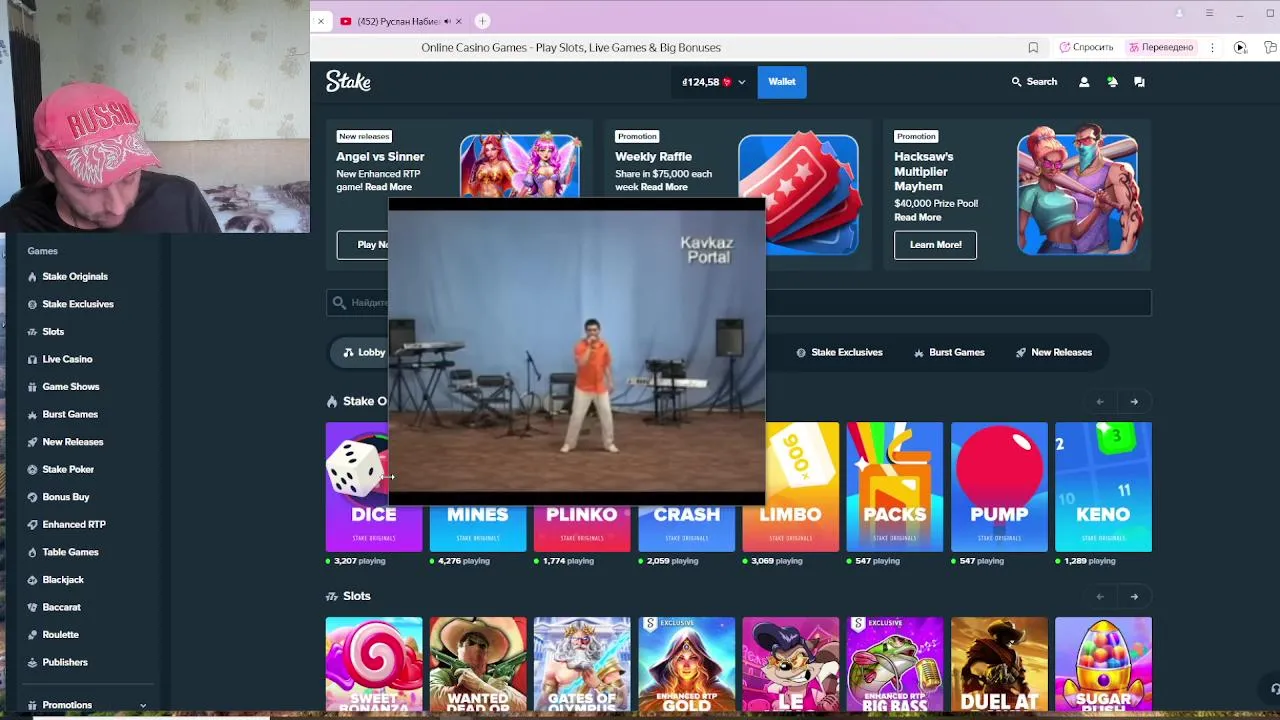
Task: Show next Slots games
Action: tap(1134, 597)
